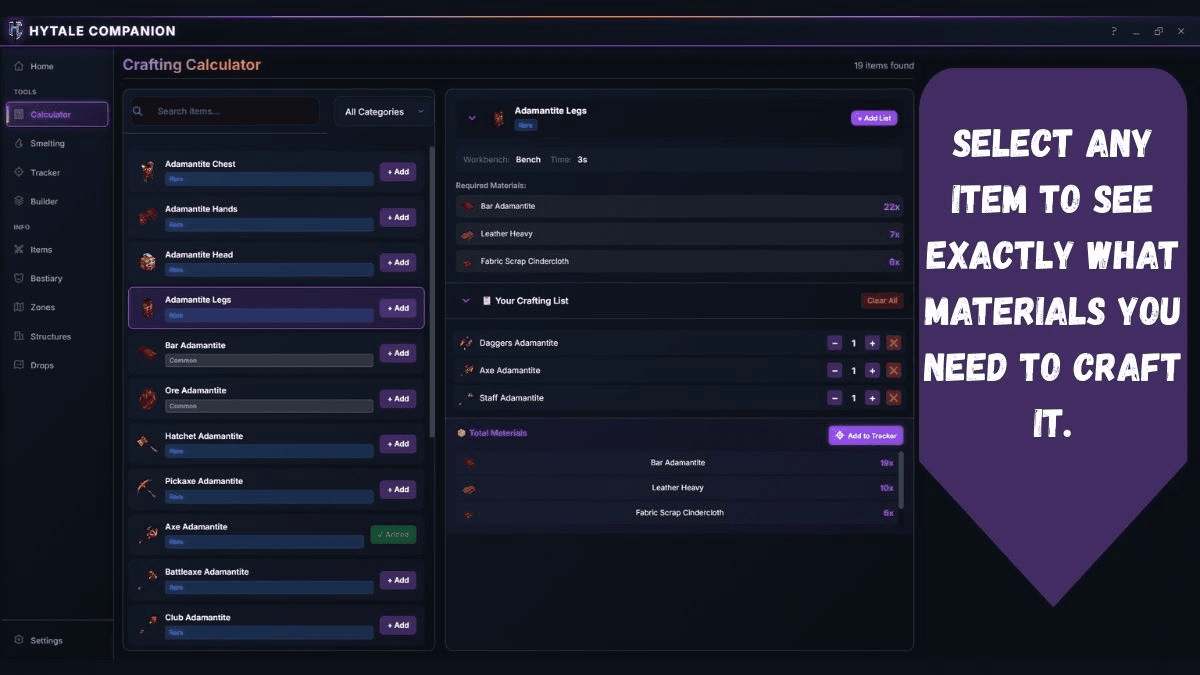1200x675 pixels.
Task: Focus the Search items field
Action: pyautogui.click(x=224, y=112)
